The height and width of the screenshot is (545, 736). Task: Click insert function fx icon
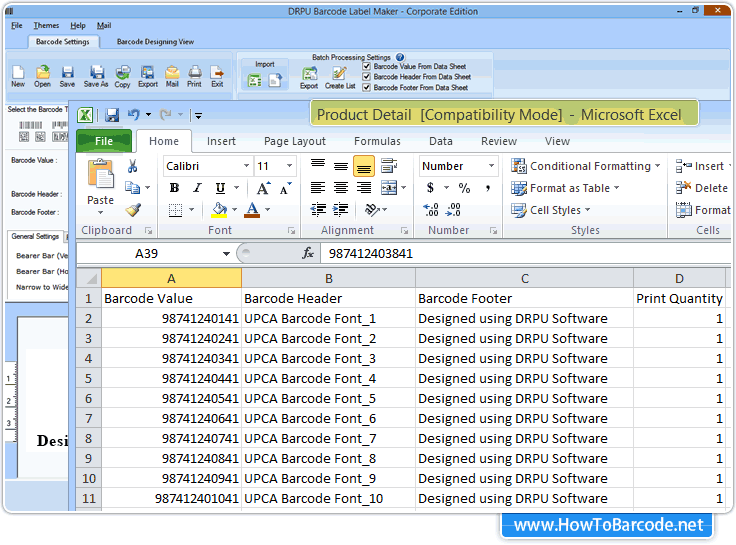(x=308, y=253)
